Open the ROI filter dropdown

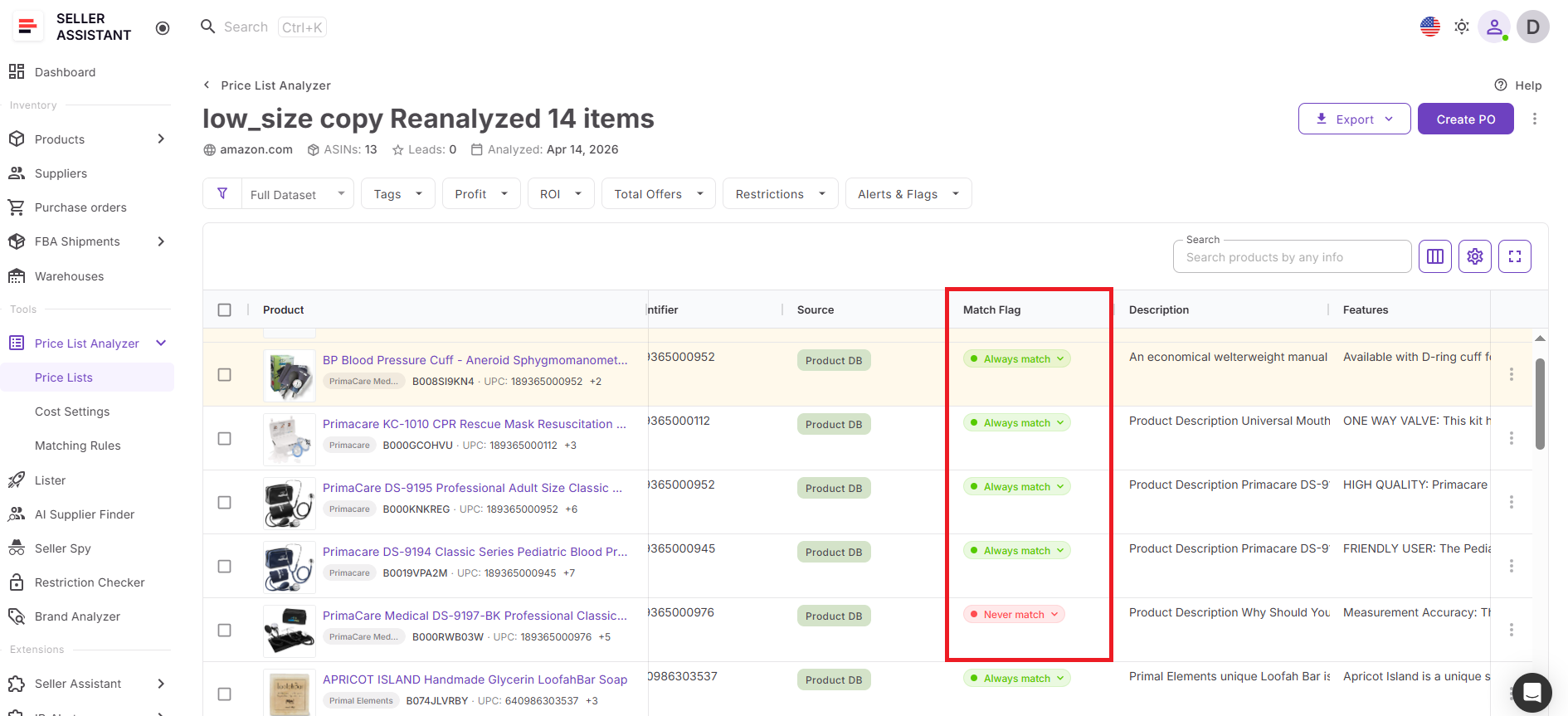[x=561, y=193]
